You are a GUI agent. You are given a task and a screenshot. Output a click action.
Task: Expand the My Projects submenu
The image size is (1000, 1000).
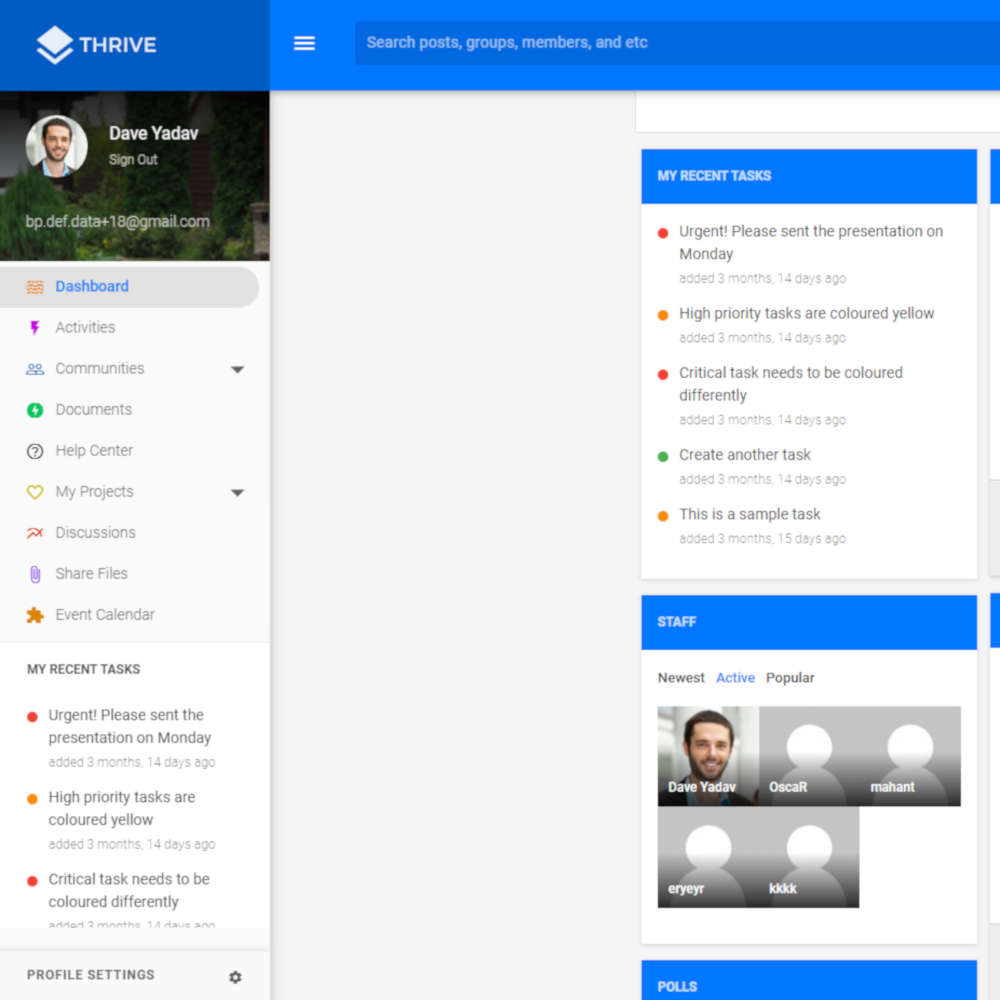tap(238, 491)
